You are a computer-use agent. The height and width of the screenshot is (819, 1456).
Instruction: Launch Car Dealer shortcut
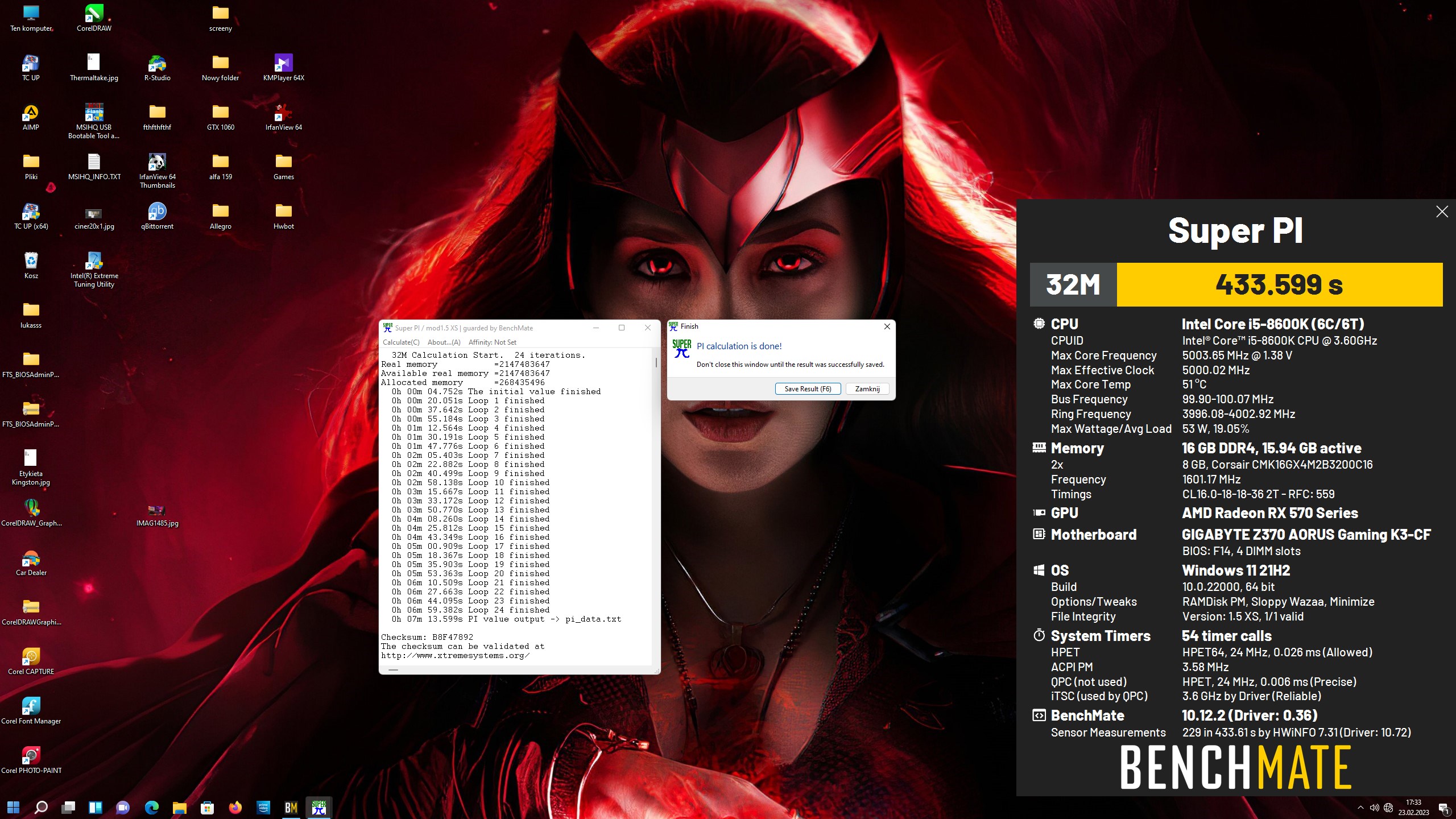31,562
